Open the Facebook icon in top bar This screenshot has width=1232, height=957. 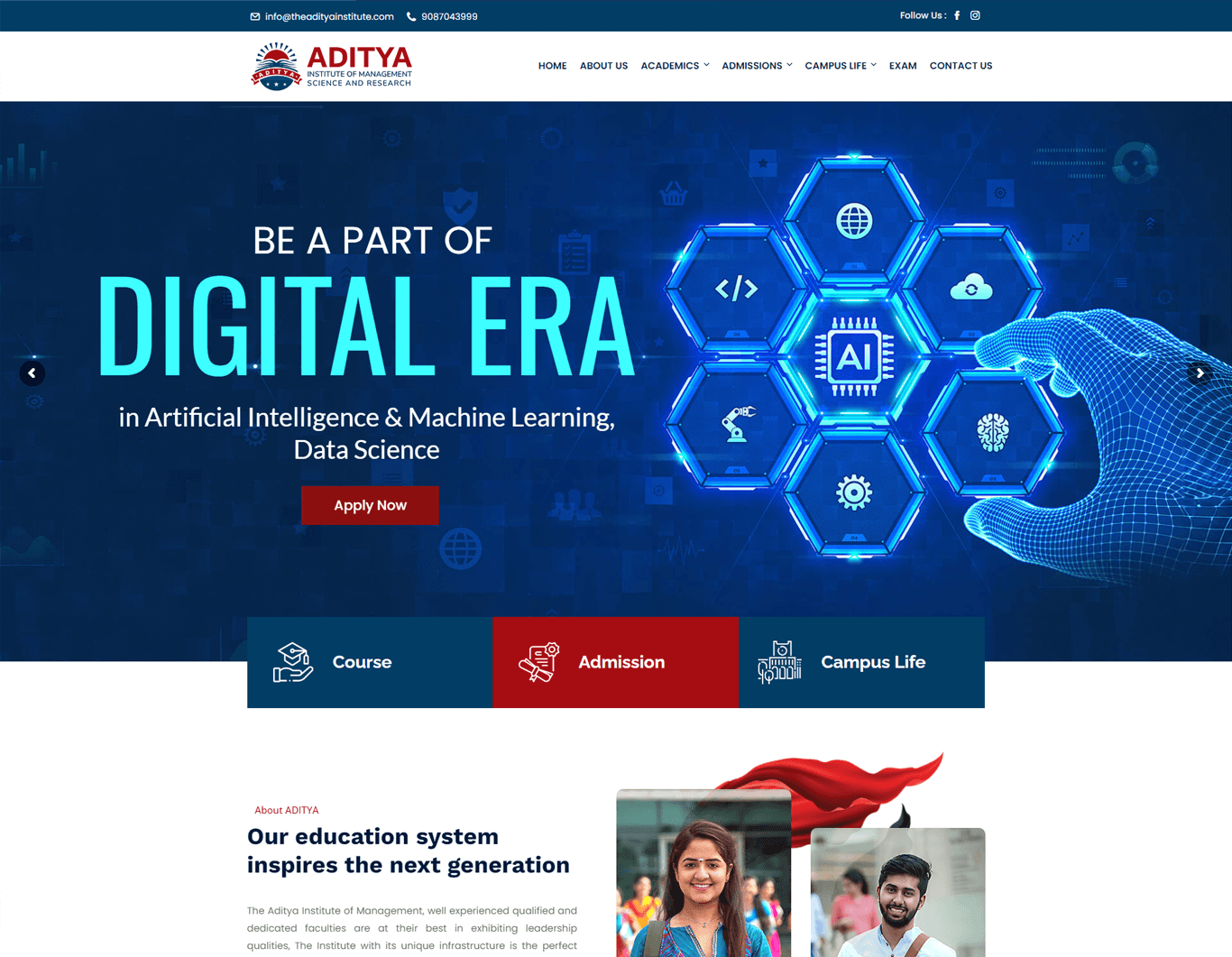pos(957,15)
